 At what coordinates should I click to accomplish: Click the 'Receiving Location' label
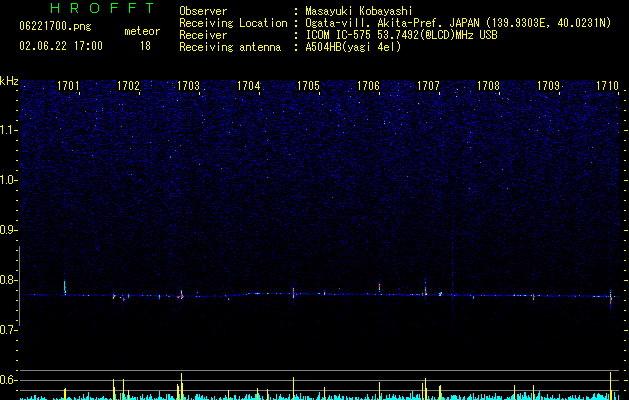233,23
